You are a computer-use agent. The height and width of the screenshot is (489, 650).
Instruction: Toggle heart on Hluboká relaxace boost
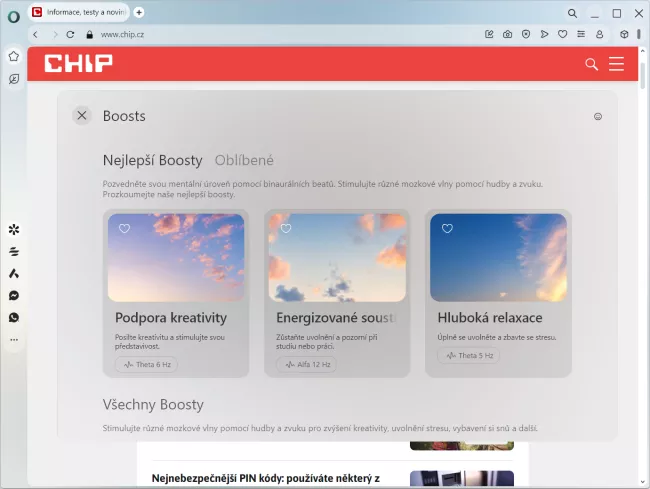point(447,229)
